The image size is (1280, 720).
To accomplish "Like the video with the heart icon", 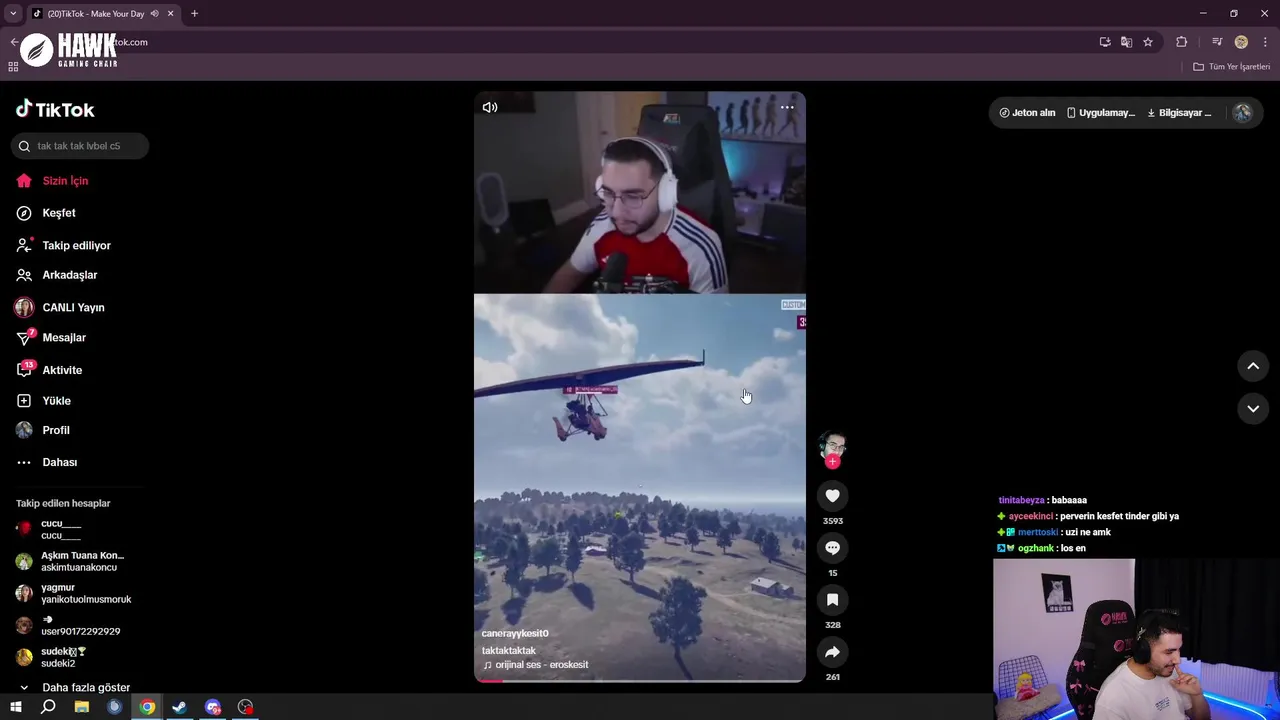I will (832, 496).
